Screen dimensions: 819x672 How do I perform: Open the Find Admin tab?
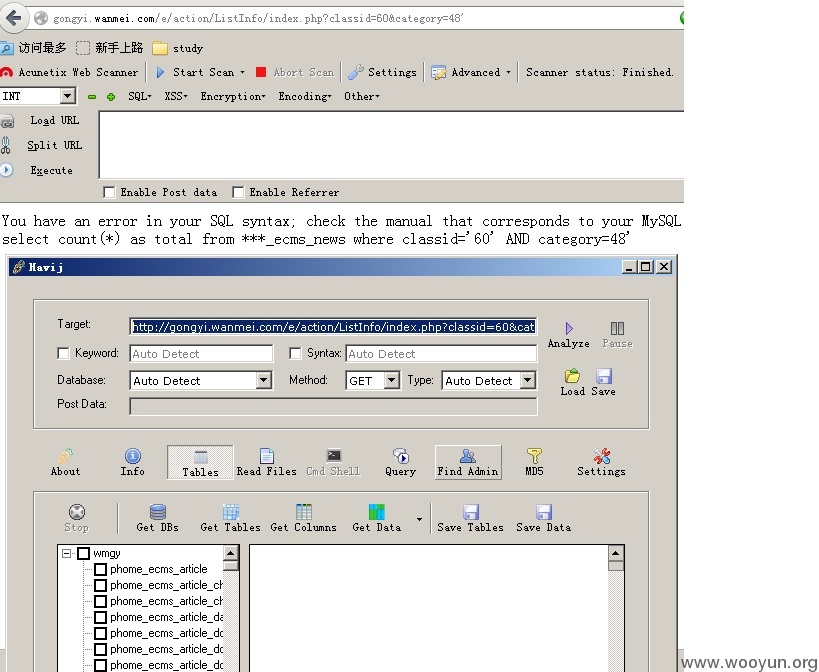tap(468, 463)
